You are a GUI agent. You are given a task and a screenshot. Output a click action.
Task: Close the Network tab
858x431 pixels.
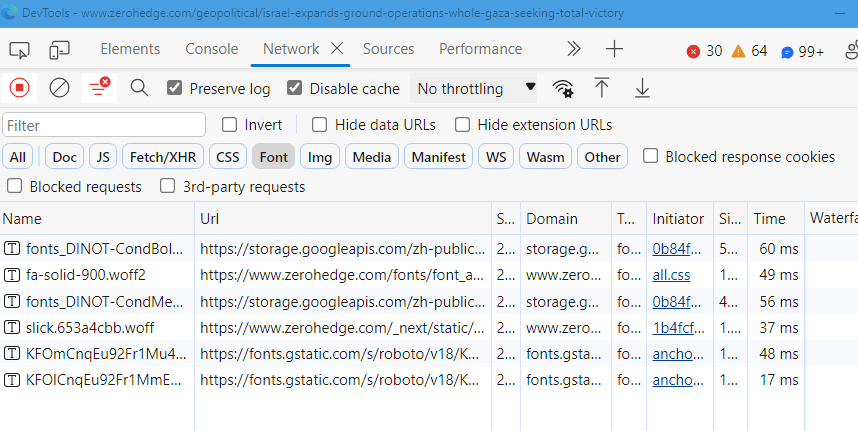pos(337,49)
